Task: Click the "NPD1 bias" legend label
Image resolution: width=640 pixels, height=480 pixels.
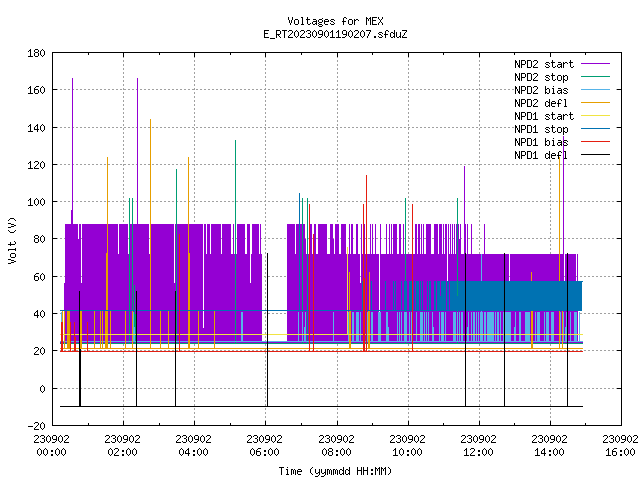Action: point(541,142)
